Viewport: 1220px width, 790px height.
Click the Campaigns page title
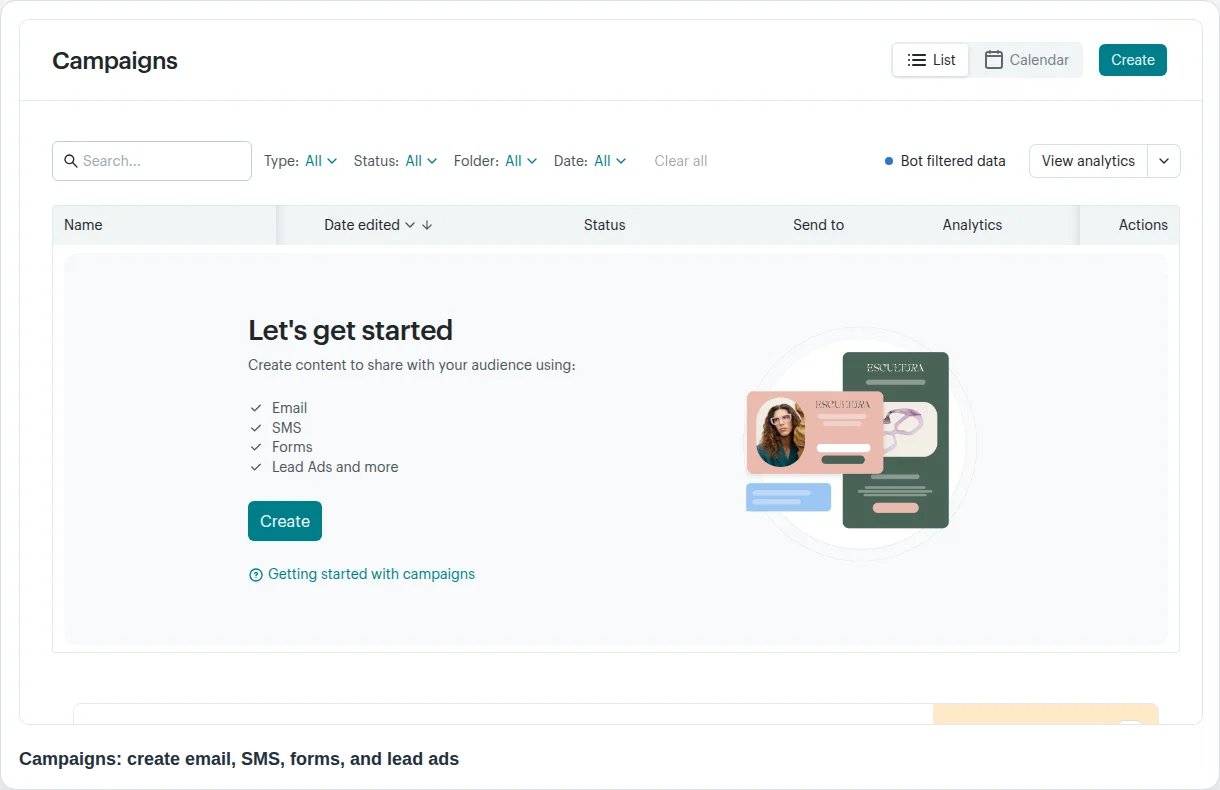click(115, 61)
